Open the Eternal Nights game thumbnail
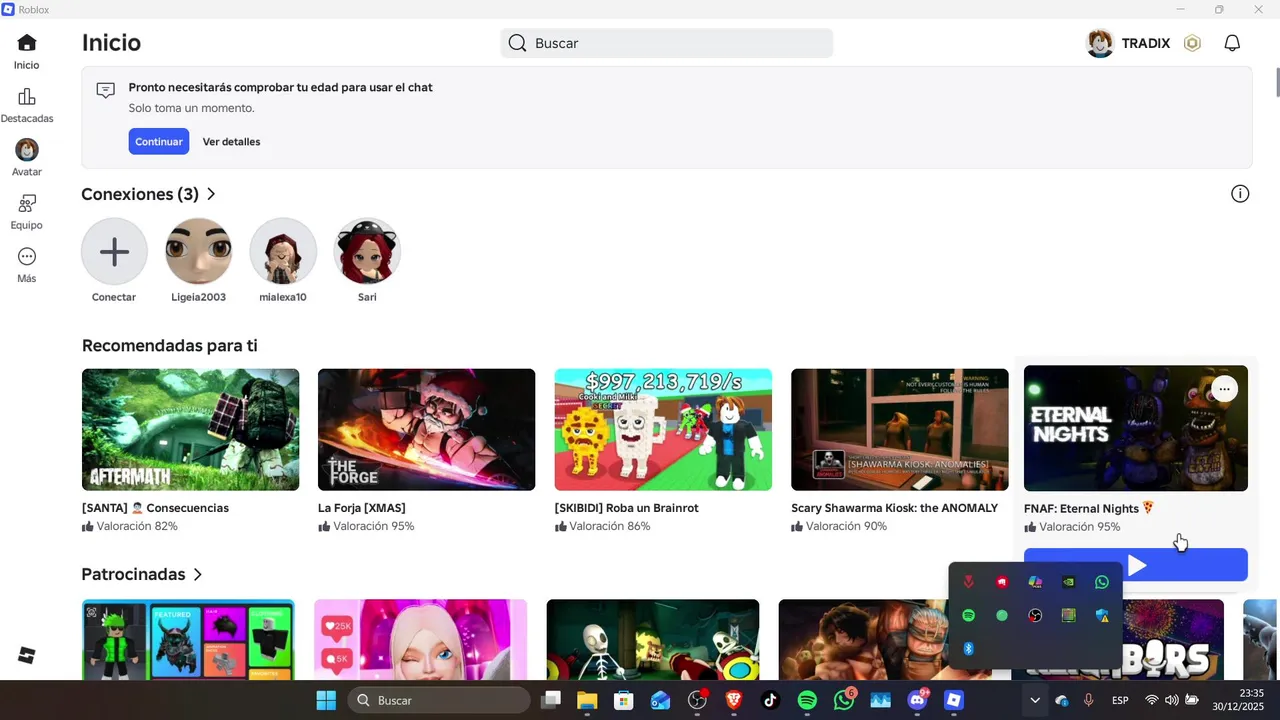 coord(1136,428)
